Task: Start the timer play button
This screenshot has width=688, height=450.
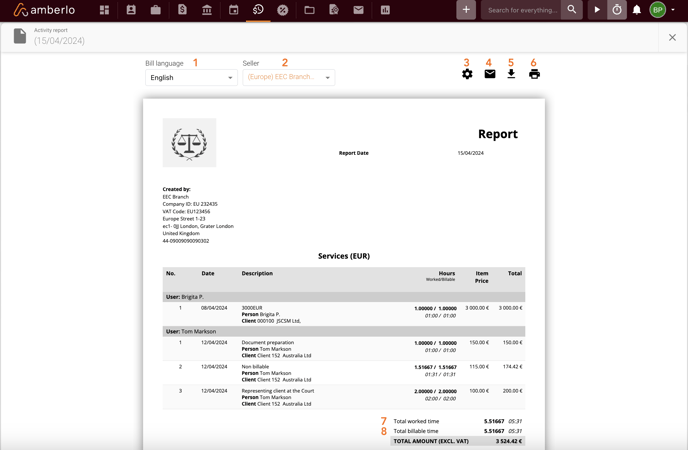Action: coord(597,10)
